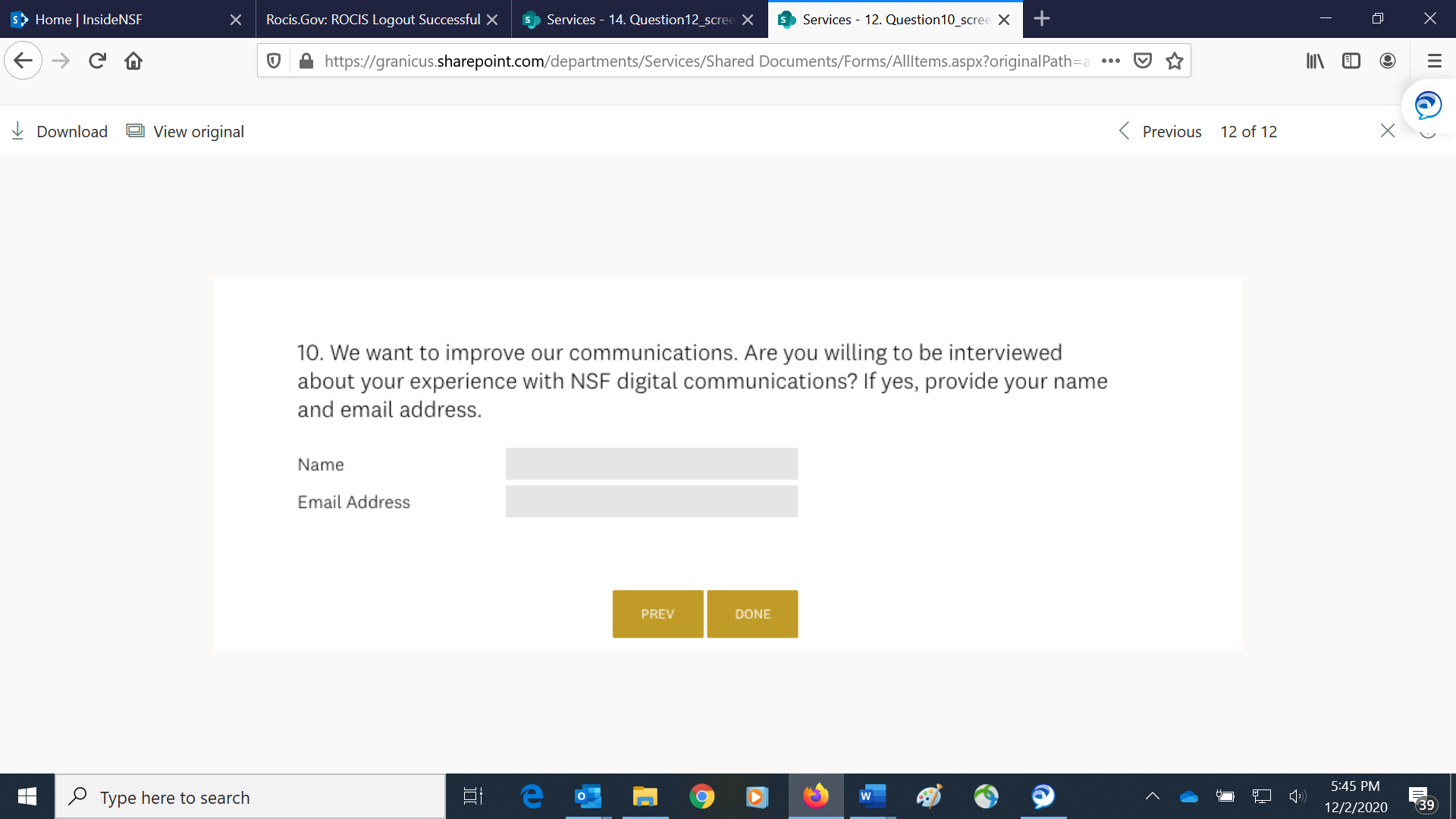The width and height of the screenshot is (1456, 819).
Task: Click the Email Address text field
Action: pyautogui.click(x=651, y=501)
